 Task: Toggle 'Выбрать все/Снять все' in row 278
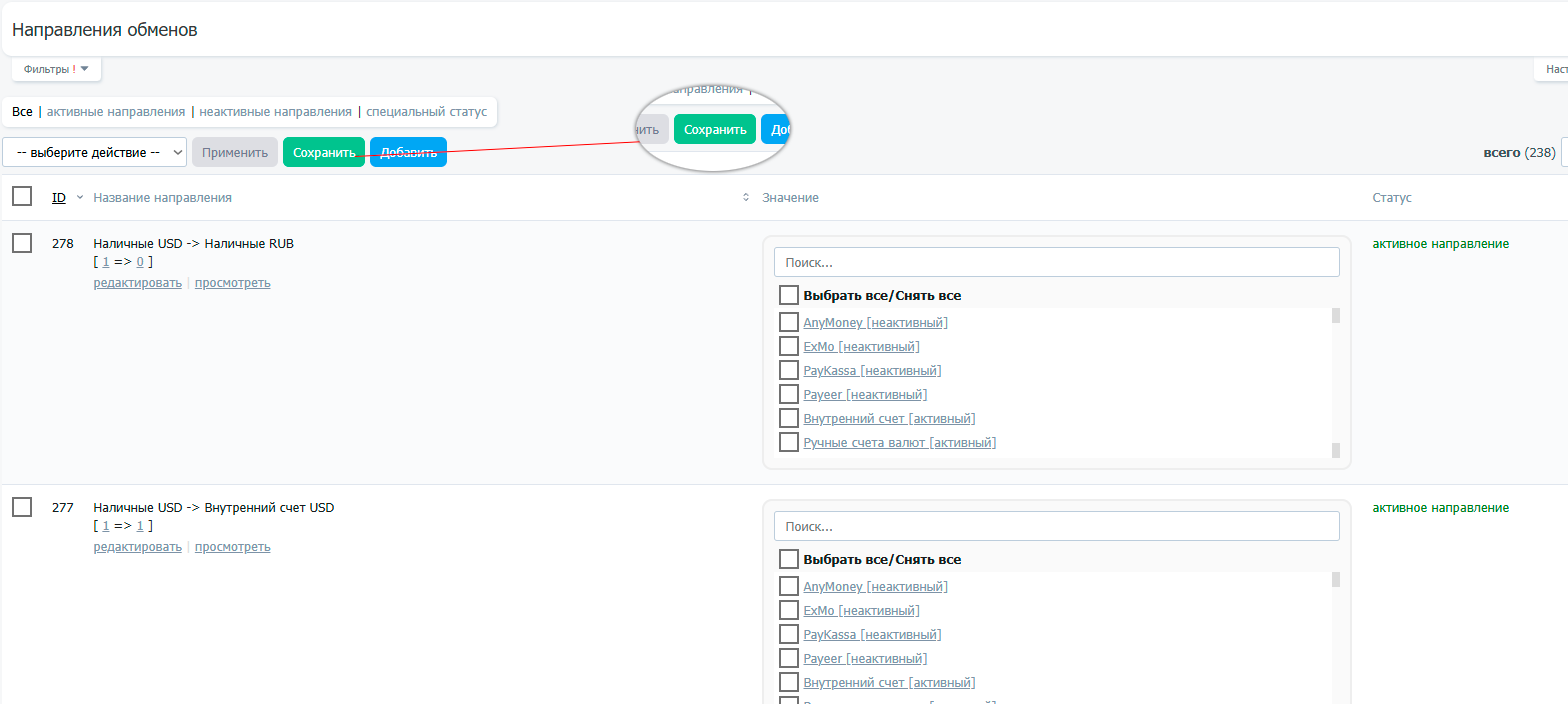[789, 295]
